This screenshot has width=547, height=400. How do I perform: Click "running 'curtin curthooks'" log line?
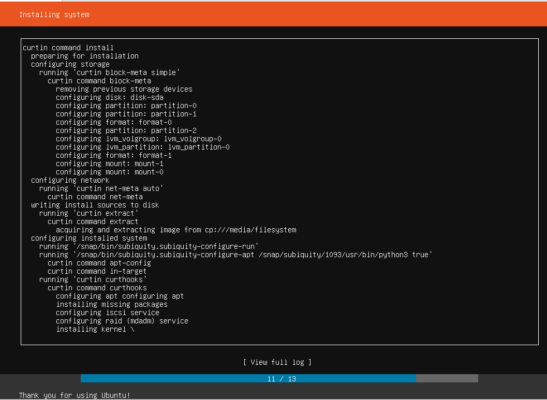(x=93, y=280)
